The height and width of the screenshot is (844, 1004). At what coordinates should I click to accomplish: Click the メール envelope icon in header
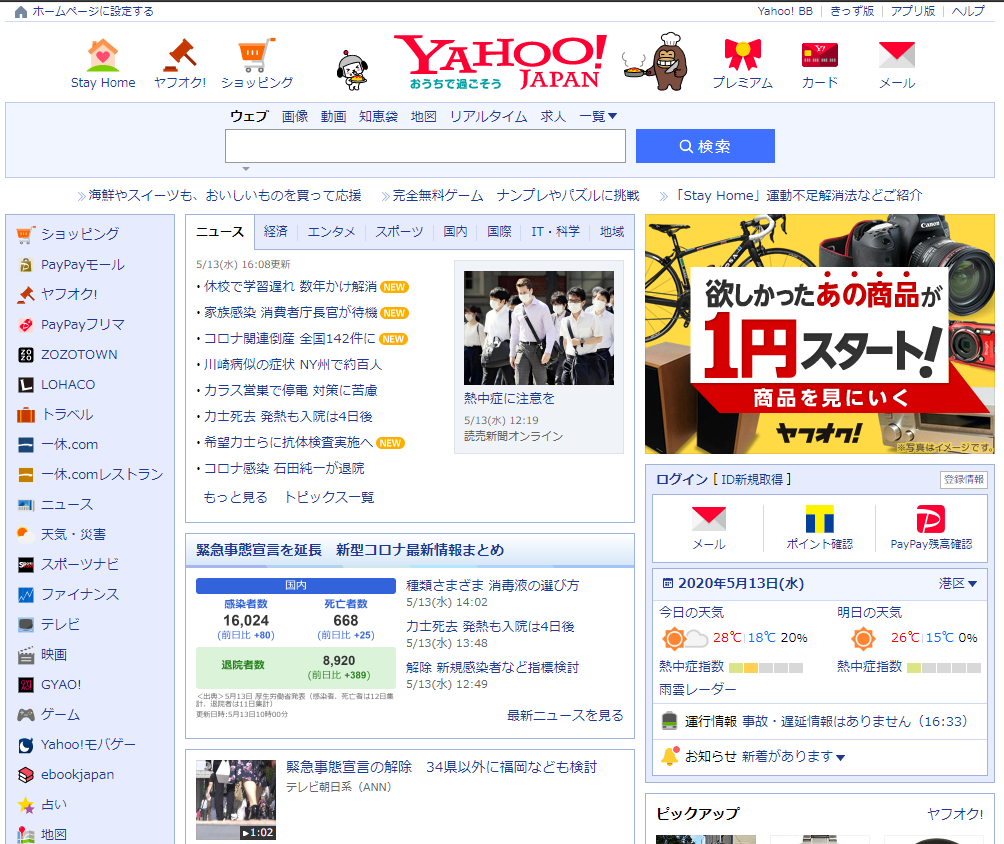point(896,55)
